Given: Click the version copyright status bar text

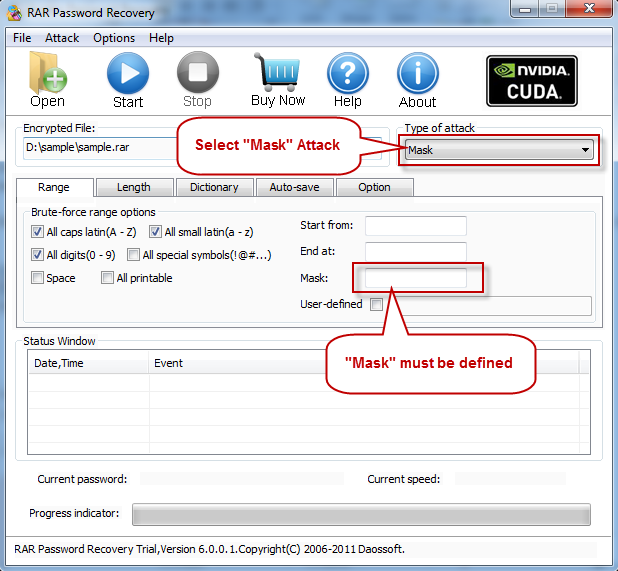Looking at the screenshot, I should tap(209, 549).
